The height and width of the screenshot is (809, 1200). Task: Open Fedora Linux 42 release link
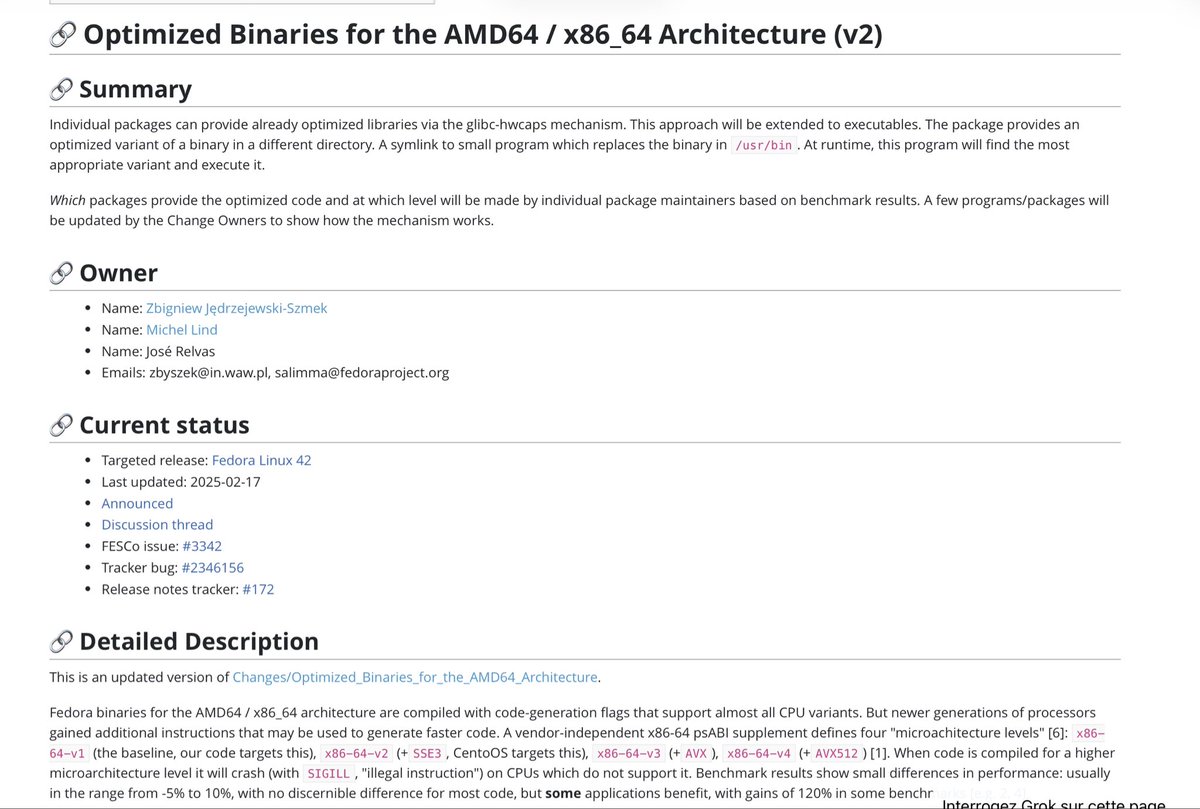pos(261,460)
